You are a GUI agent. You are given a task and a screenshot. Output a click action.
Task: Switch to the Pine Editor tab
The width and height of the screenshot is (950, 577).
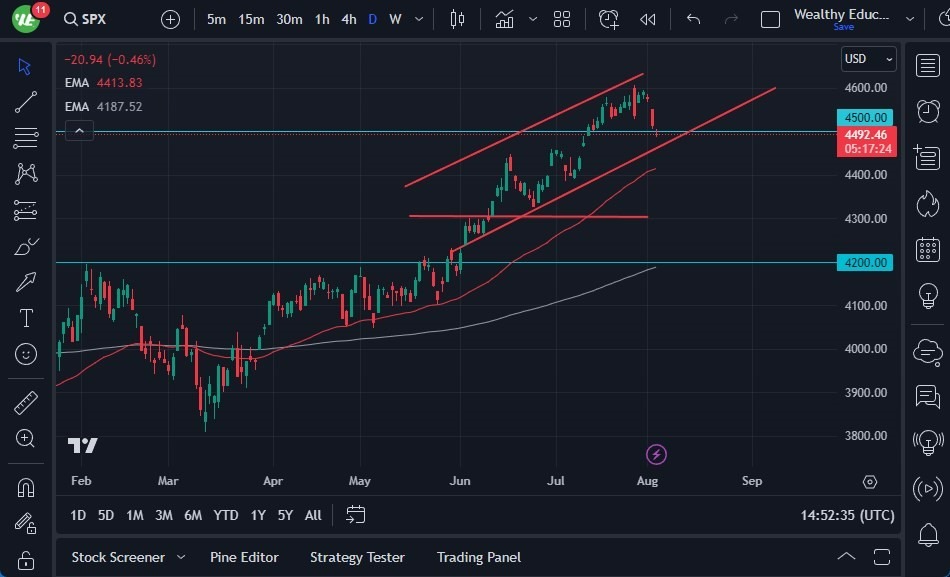coord(245,557)
